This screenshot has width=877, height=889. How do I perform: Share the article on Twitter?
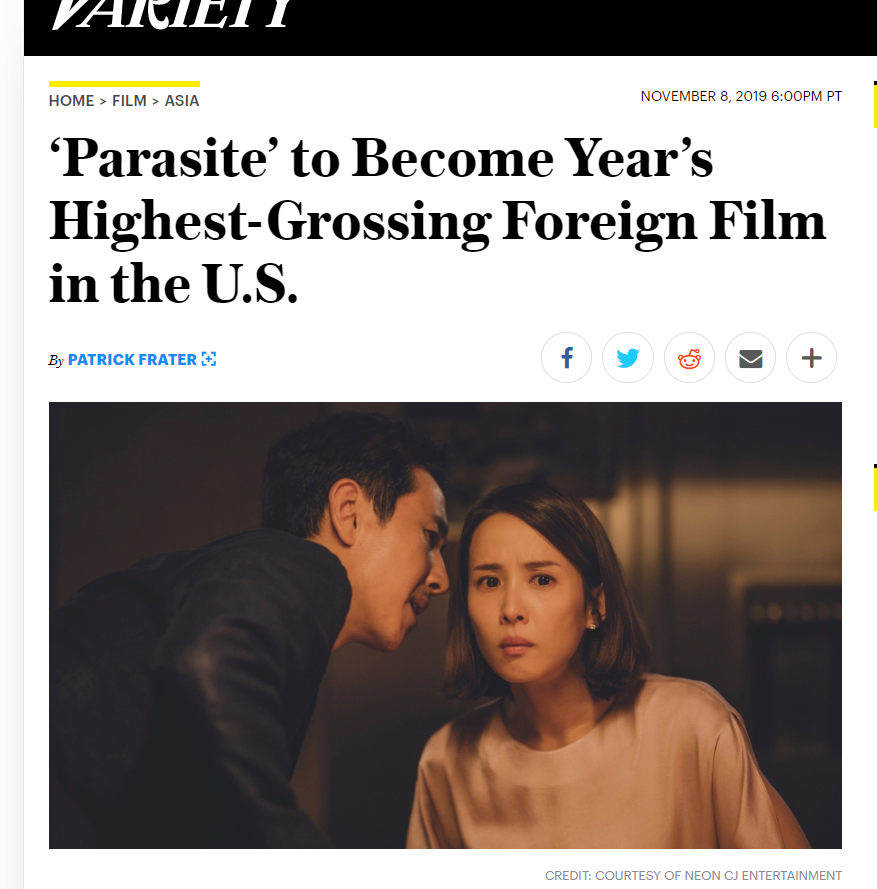[x=628, y=358]
